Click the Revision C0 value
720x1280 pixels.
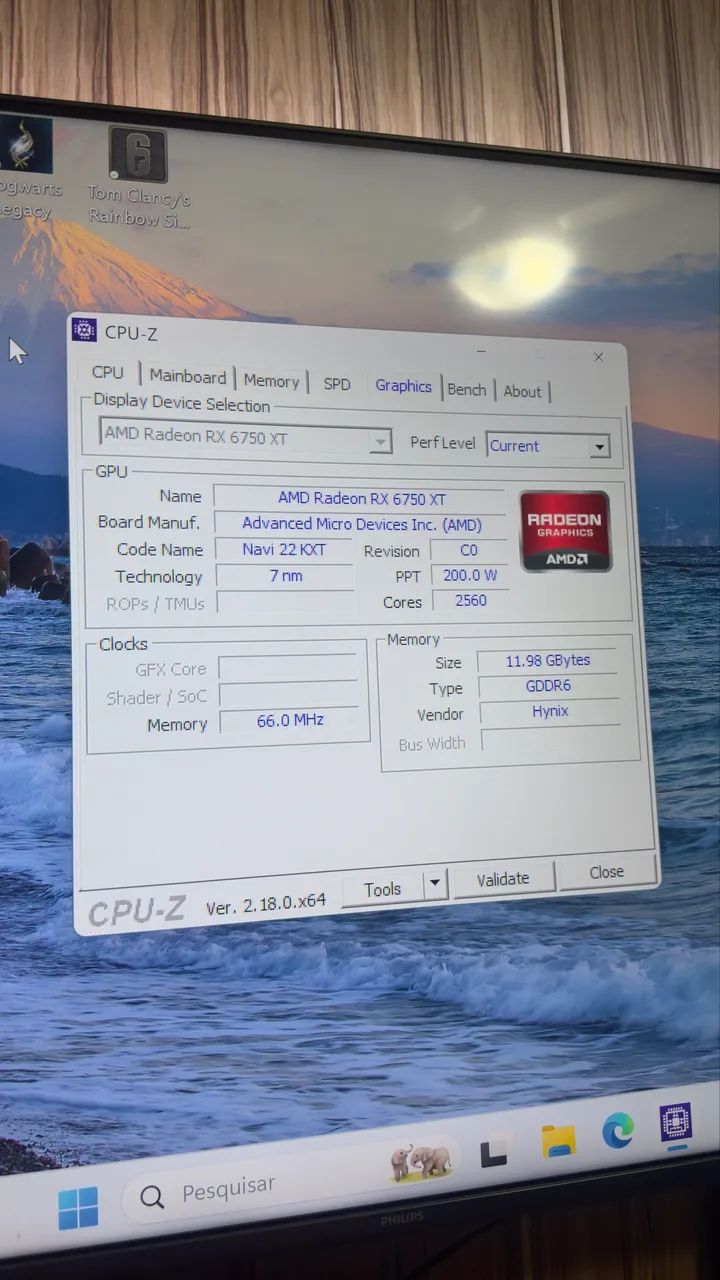tap(468, 551)
